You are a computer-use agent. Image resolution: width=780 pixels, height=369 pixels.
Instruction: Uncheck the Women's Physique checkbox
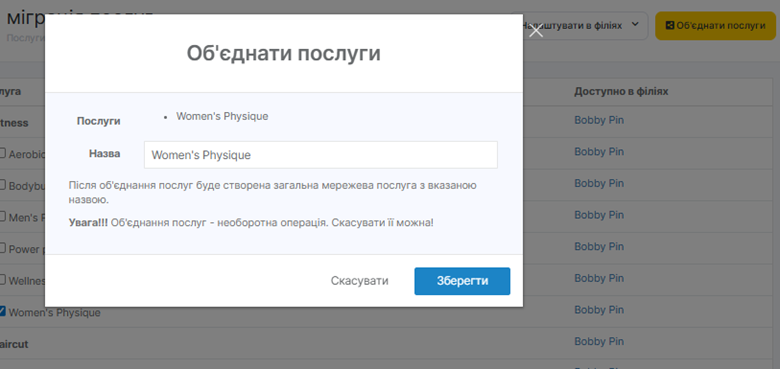[x=2, y=312]
